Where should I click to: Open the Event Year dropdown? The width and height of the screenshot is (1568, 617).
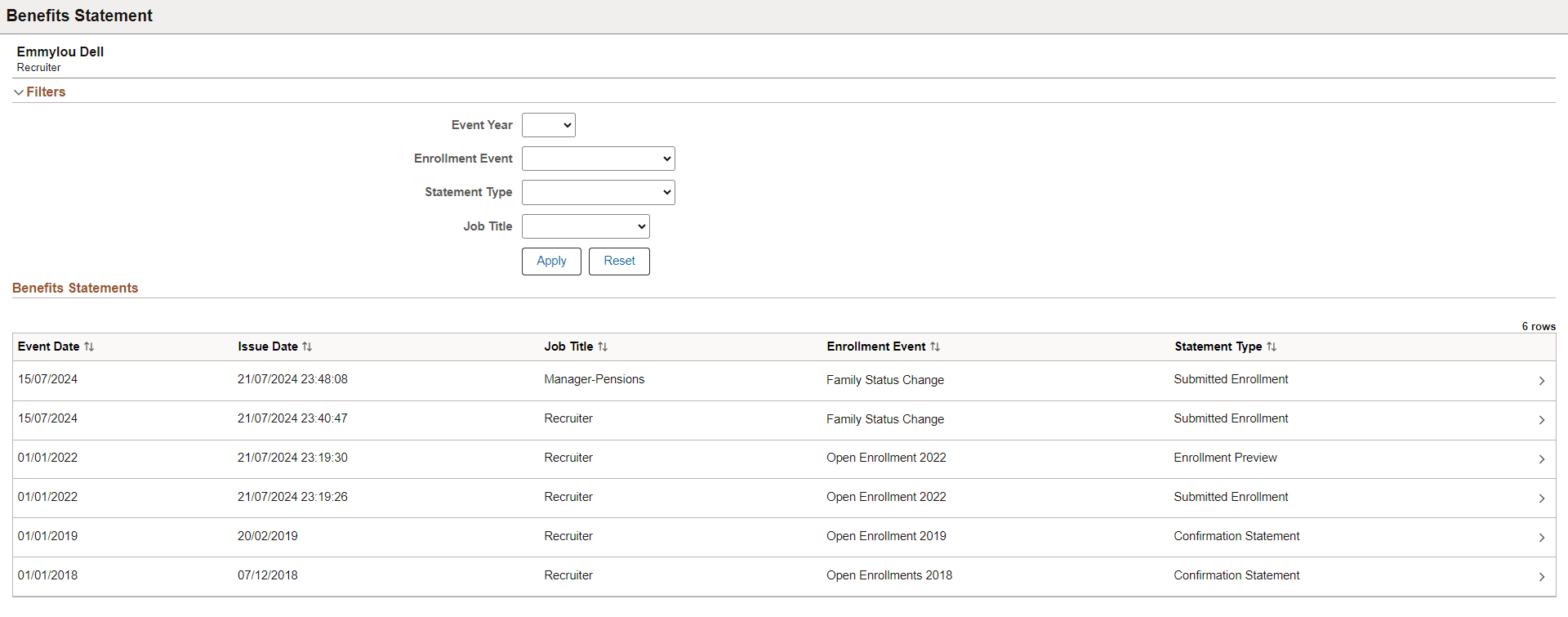click(x=549, y=125)
